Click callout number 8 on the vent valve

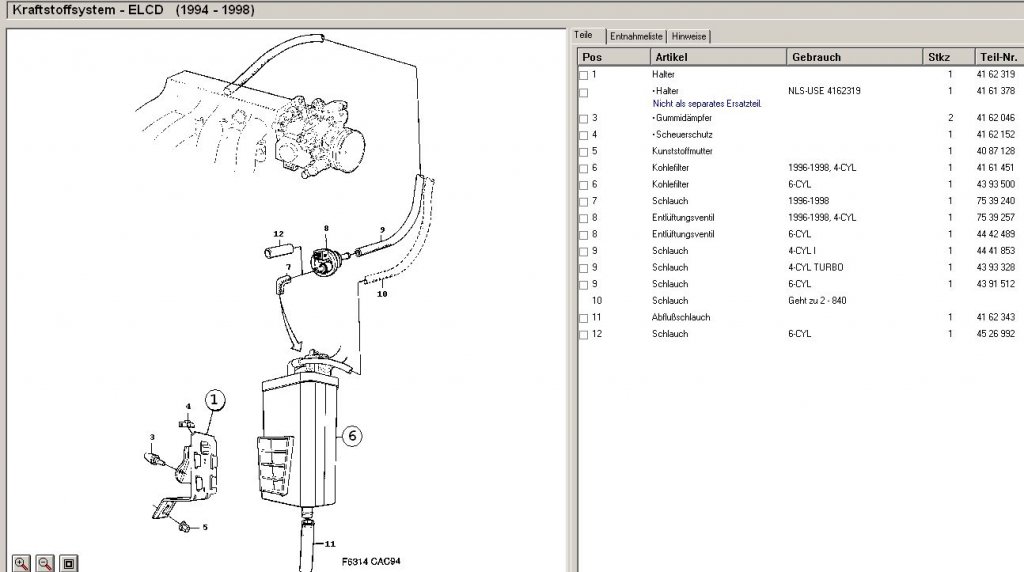click(x=326, y=229)
